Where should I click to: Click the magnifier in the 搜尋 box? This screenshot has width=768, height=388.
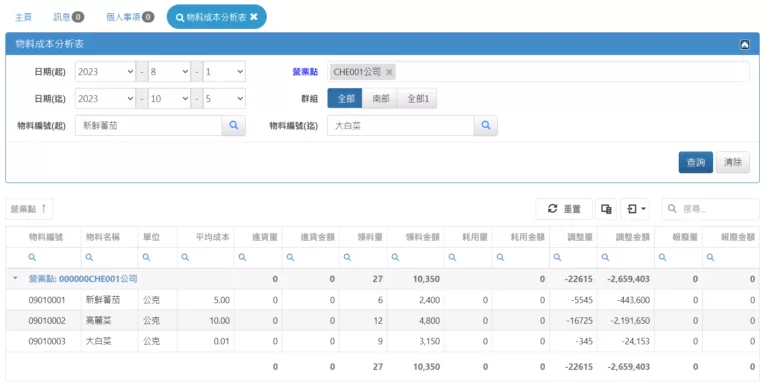(672, 209)
